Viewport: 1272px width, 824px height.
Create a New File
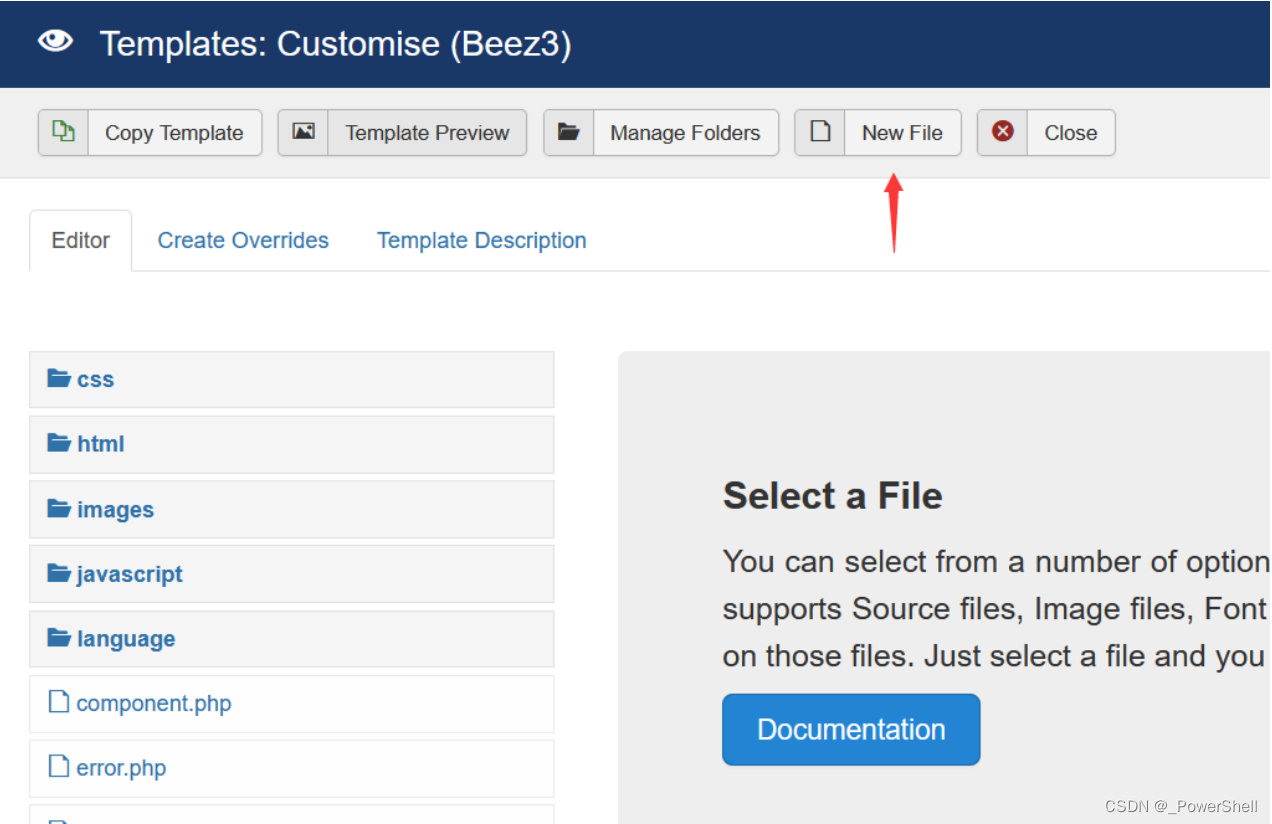click(878, 133)
